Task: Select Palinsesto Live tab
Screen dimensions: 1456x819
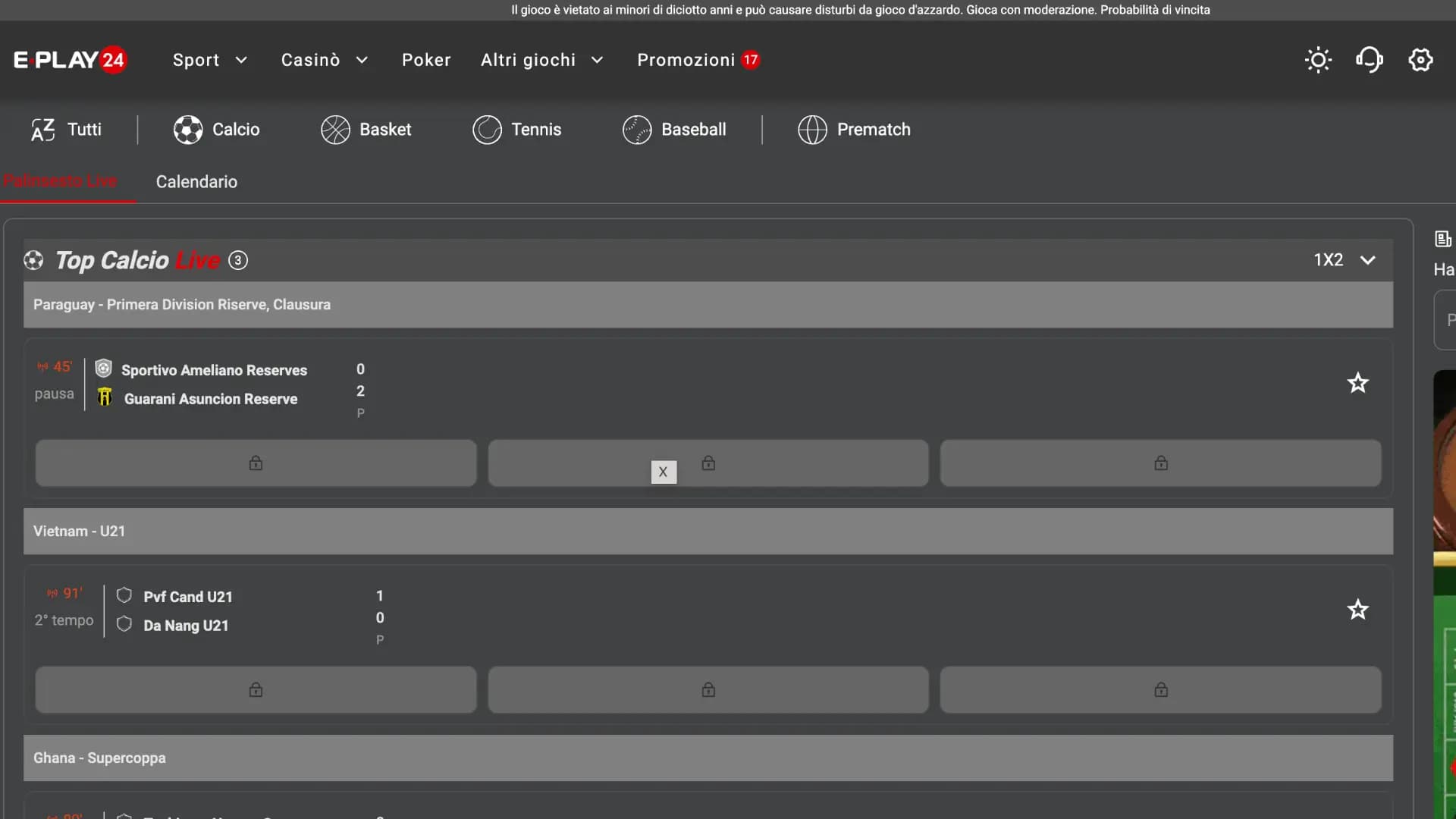Action: tap(60, 181)
